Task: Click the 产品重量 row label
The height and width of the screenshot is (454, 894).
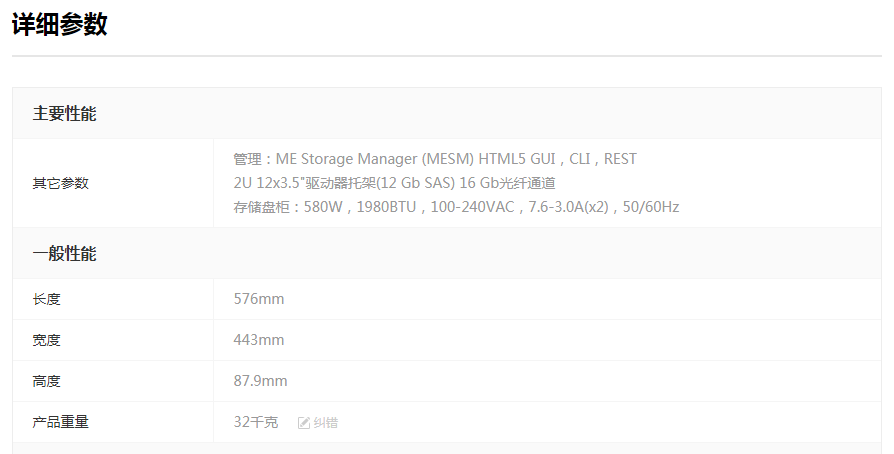Action: click(x=60, y=422)
